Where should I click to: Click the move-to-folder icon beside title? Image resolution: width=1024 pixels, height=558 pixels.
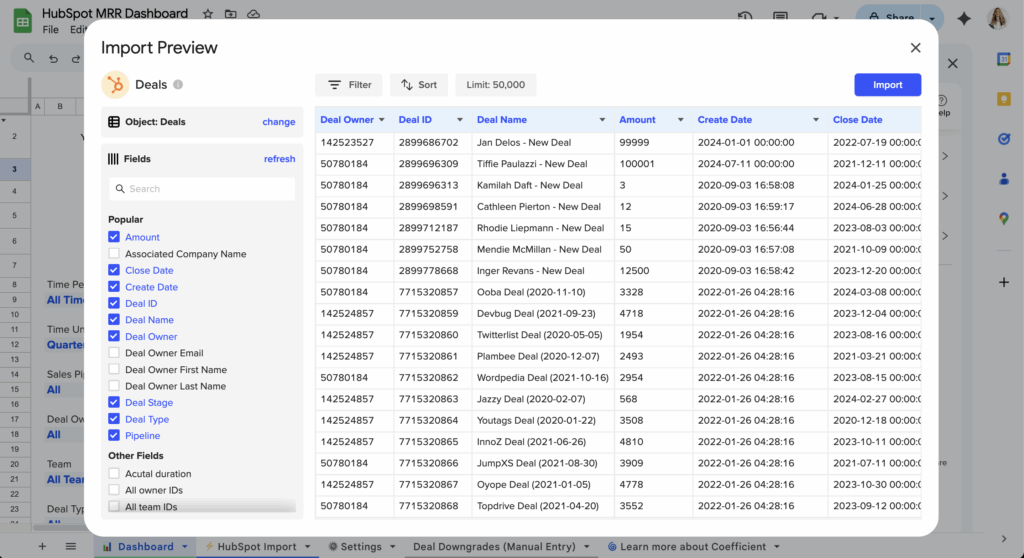point(231,14)
